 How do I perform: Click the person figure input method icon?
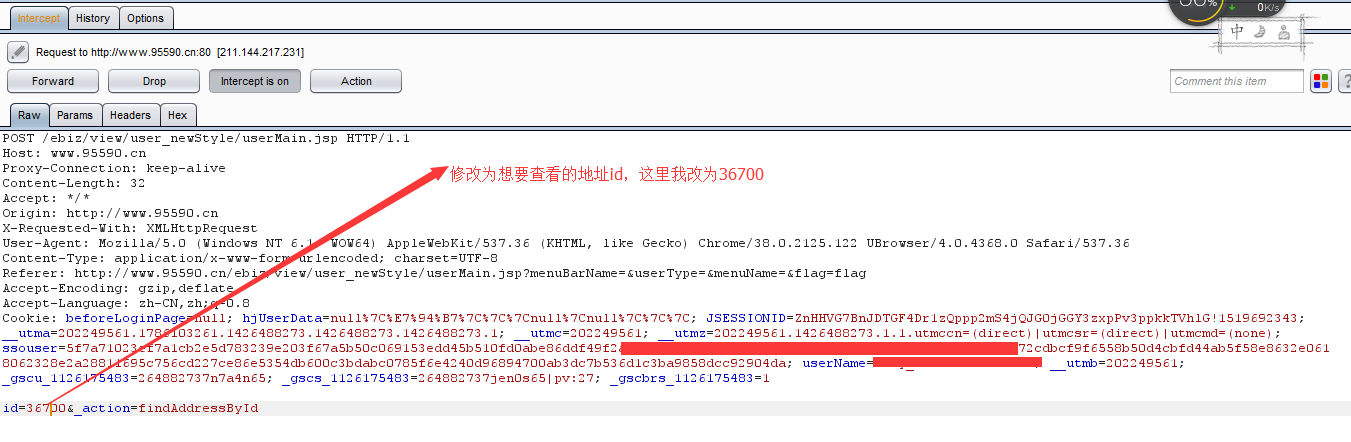(x=1284, y=31)
